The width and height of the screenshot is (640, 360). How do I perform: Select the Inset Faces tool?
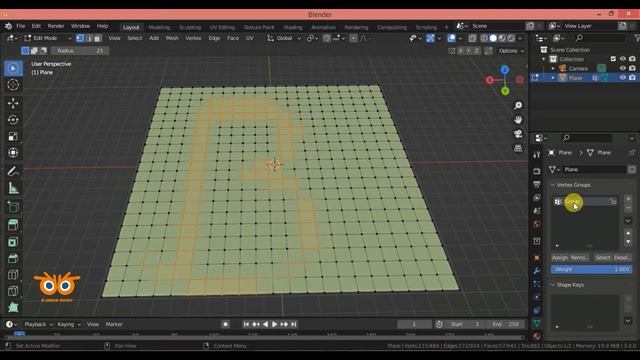[13, 242]
